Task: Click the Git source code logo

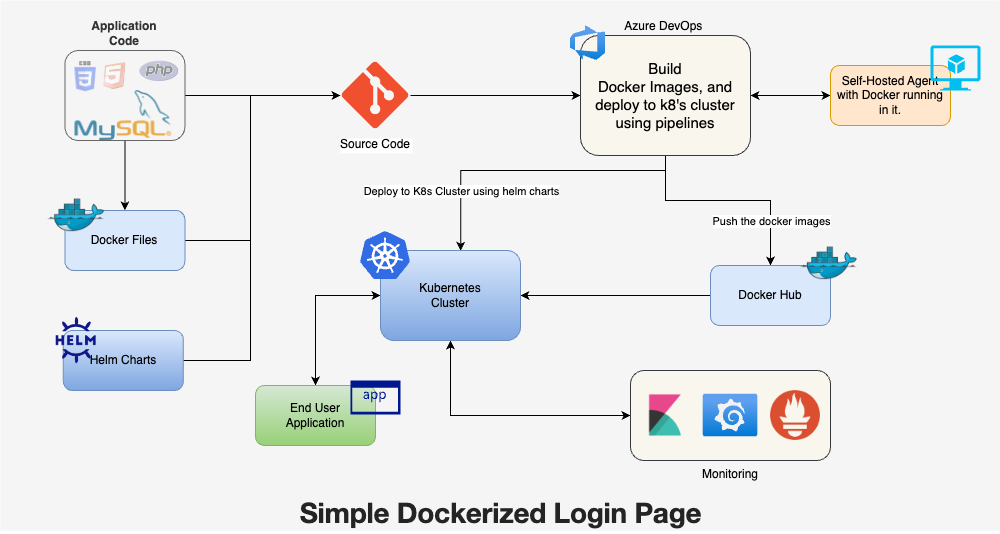Action: click(375, 96)
